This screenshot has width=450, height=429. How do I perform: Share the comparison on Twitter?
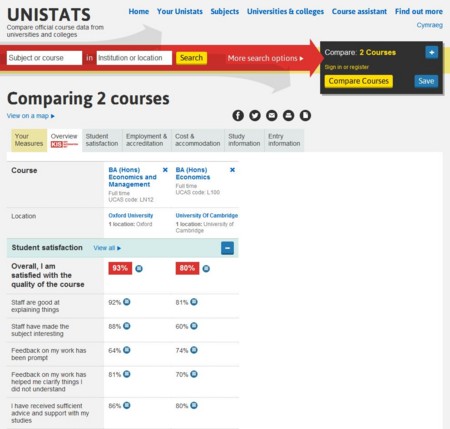click(x=255, y=116)
